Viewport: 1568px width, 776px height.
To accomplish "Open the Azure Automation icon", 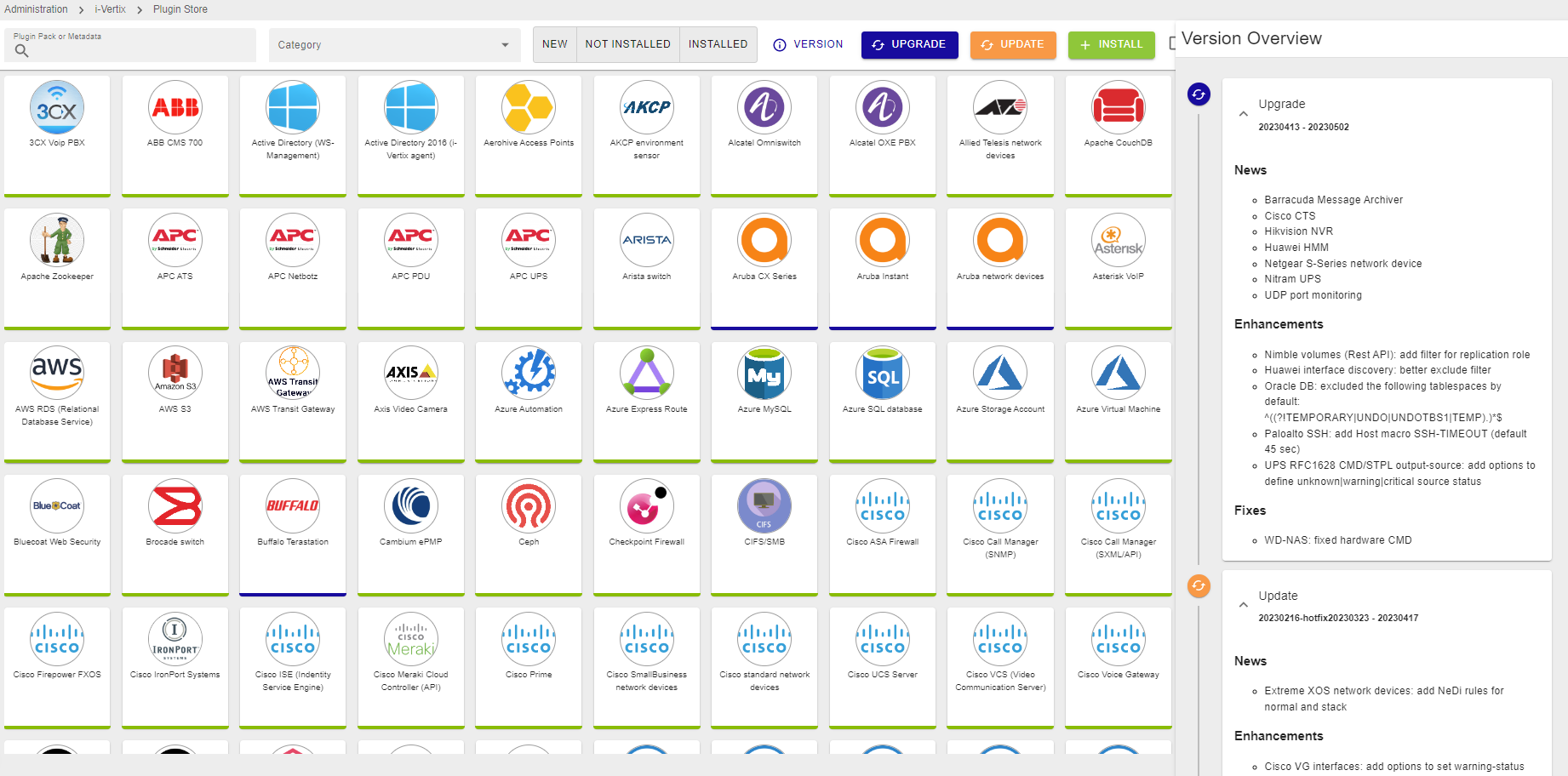I will (x=529, y=373).
